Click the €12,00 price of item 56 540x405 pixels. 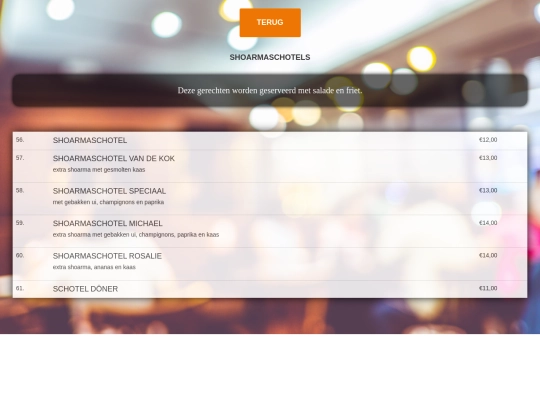(488, 140)
